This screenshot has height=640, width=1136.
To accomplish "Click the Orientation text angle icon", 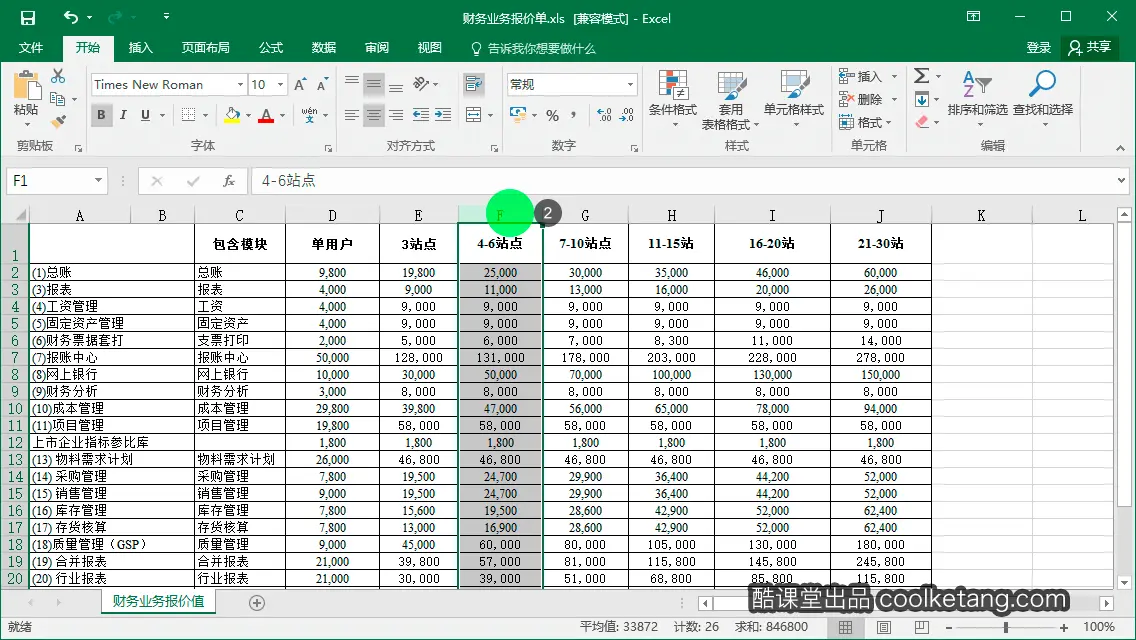I will pos(421,84).
